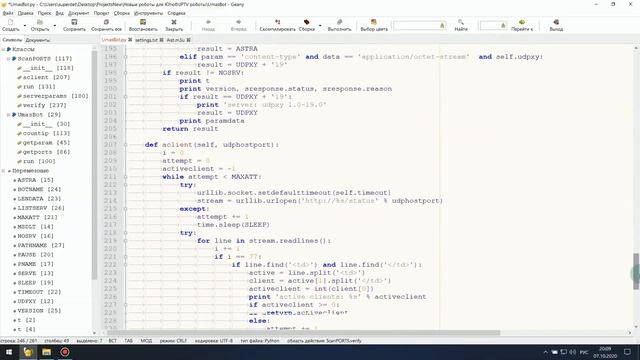Toggle code fold at line 211 while loop
This screenshot has width=640, height=360.
click(x=126, y=177)
